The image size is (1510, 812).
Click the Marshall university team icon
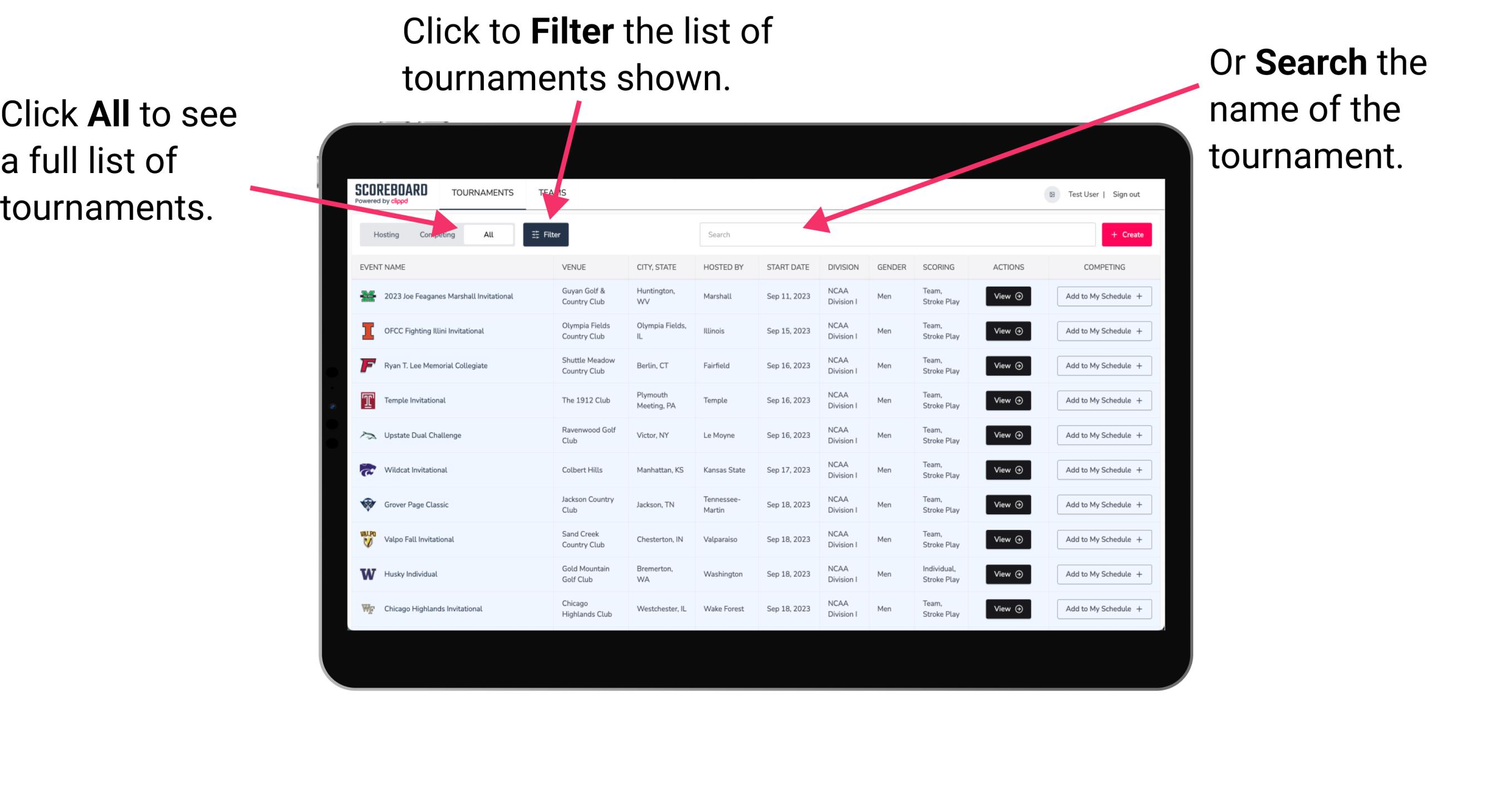368,296
